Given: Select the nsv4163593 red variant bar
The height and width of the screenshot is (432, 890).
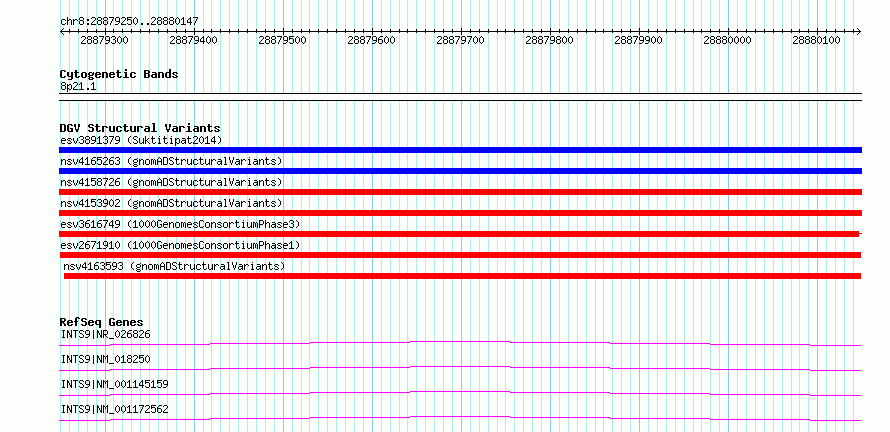Looking at the screenshot, I should tap(463, 276).
